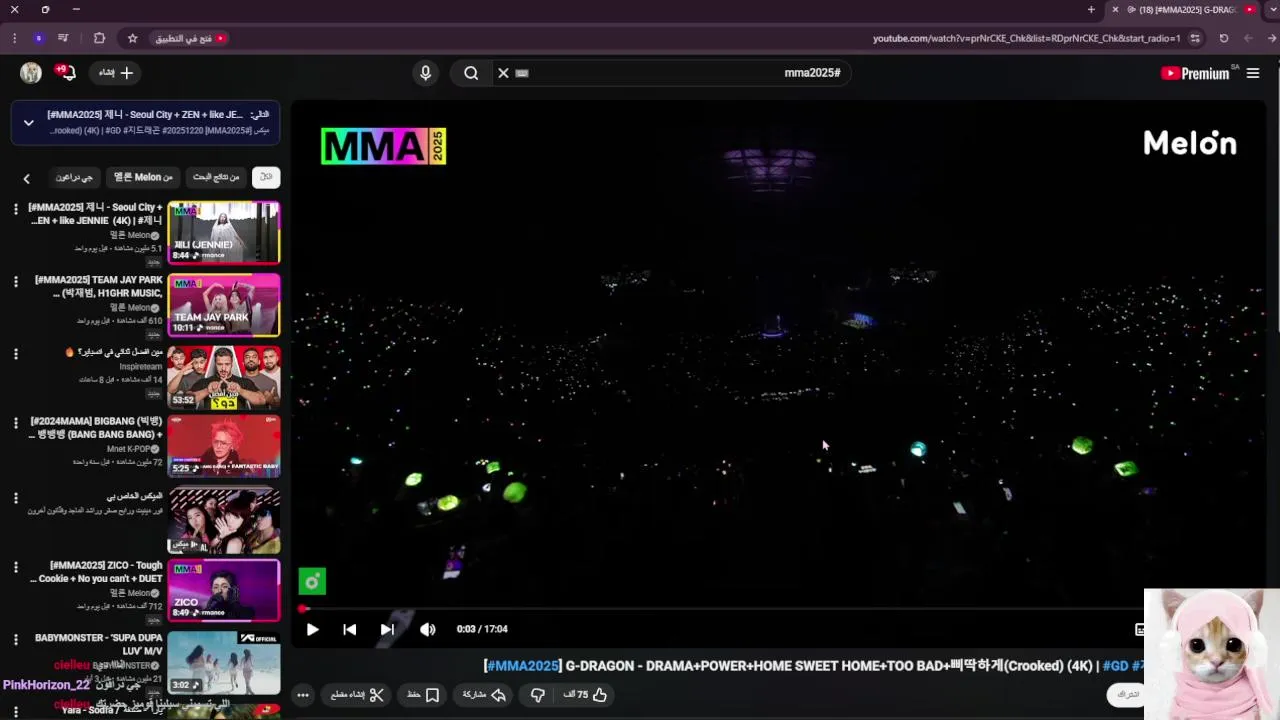Viewport: 1280px width, 720px height.
Task: Open the BIGBANG 2024MAMA video thumbnail
Action: pyautogui.click(x=224, y=446)
